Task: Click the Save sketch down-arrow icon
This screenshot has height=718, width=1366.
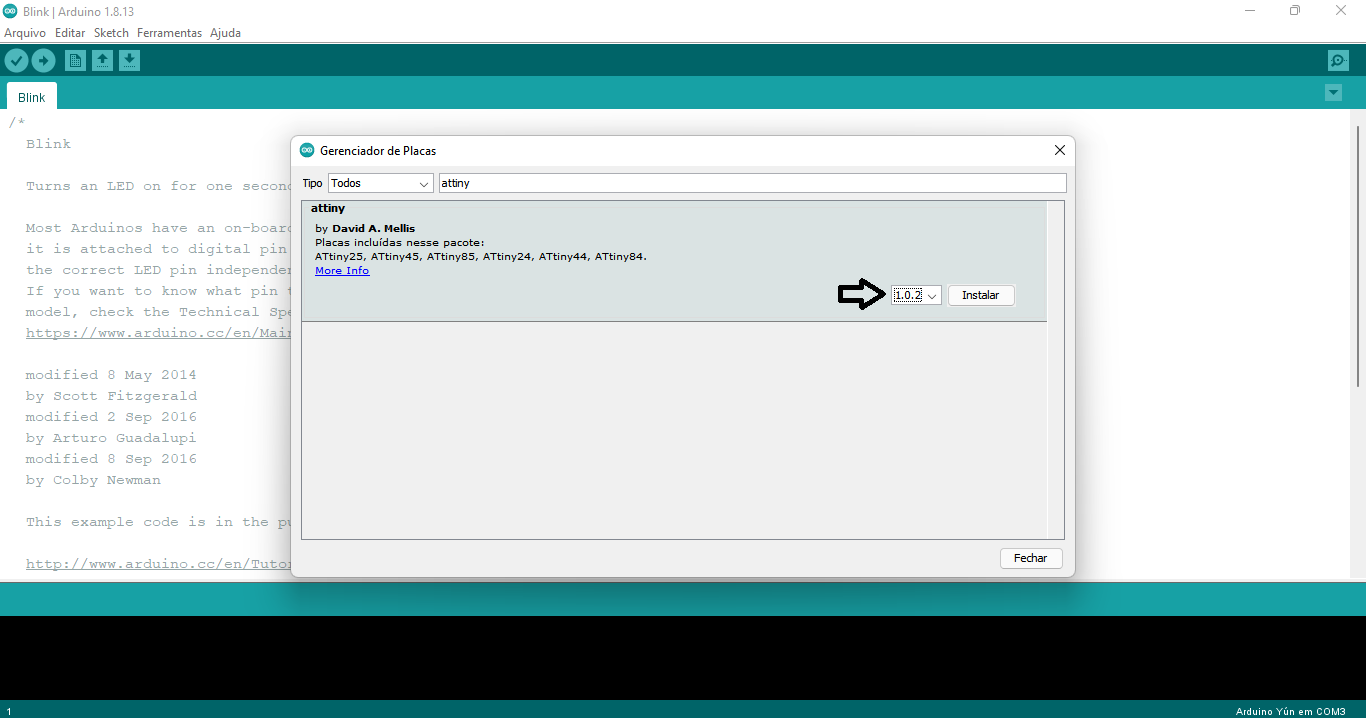Action: click(129, 61)
